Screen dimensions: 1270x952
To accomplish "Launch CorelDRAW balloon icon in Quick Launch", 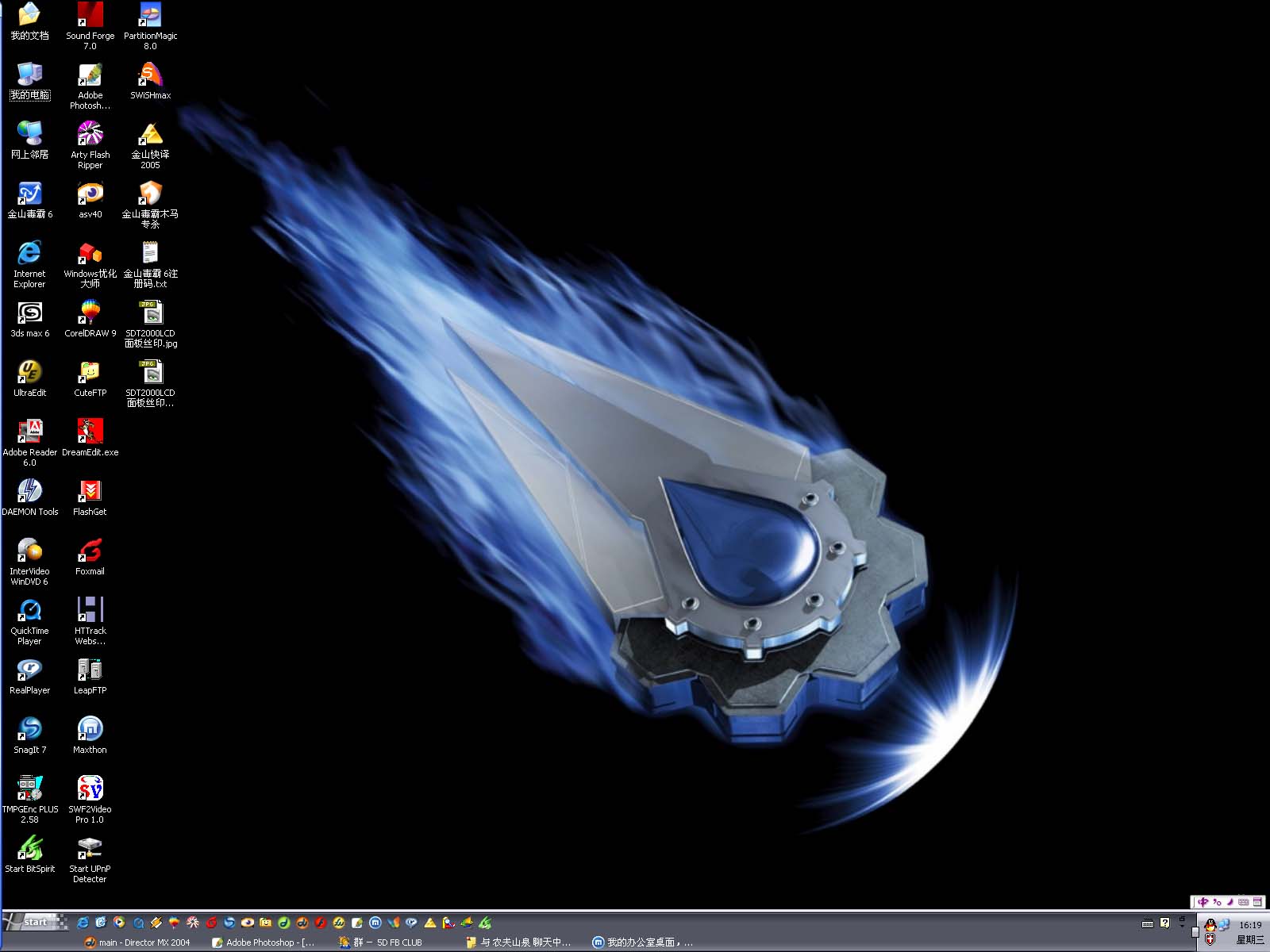I will [174, 923].
